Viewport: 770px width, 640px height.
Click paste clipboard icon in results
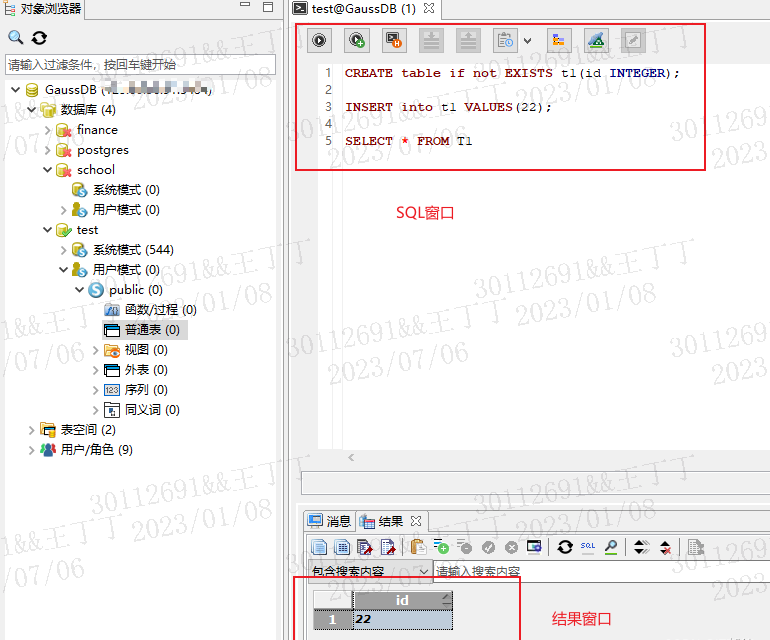[x=418, y=547]
